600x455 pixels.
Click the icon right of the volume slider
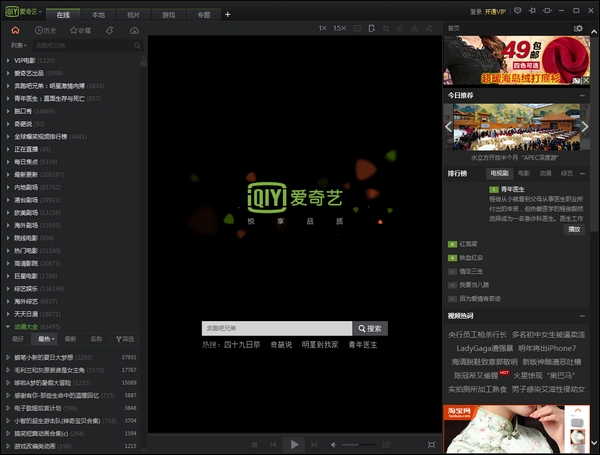click(386, 445)
